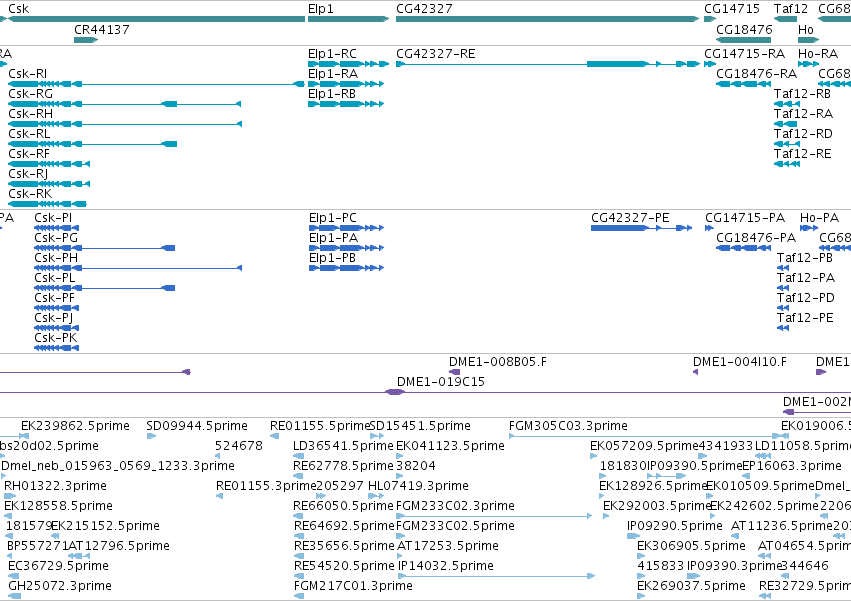Click the EK041123.5prime EST label
This screenshot has width=851, height=601.
450,446
